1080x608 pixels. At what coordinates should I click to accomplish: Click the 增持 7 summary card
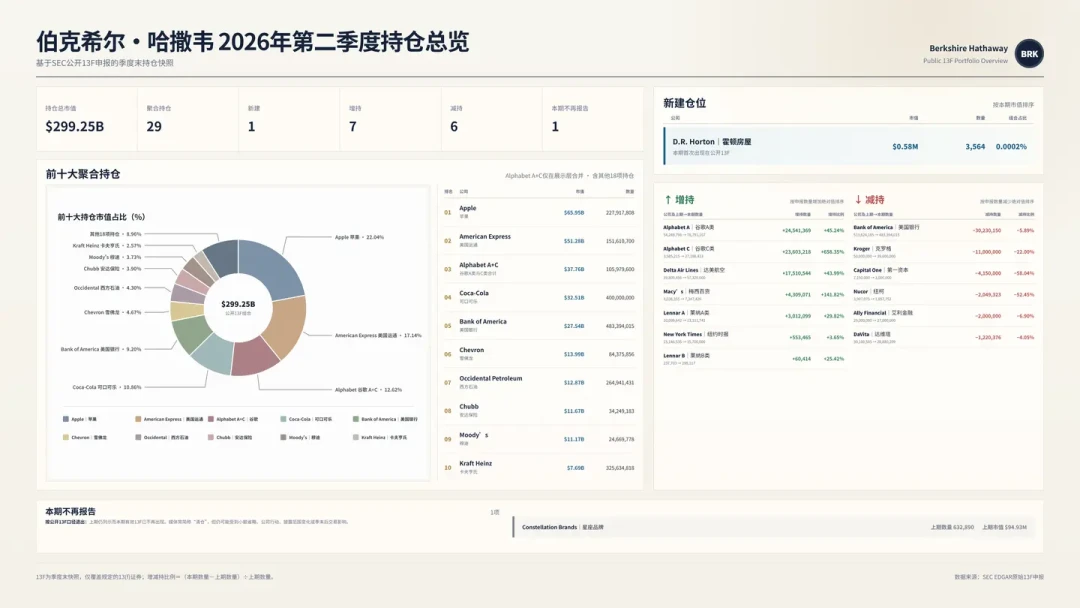pyautogui.click(x=391, y=119)
